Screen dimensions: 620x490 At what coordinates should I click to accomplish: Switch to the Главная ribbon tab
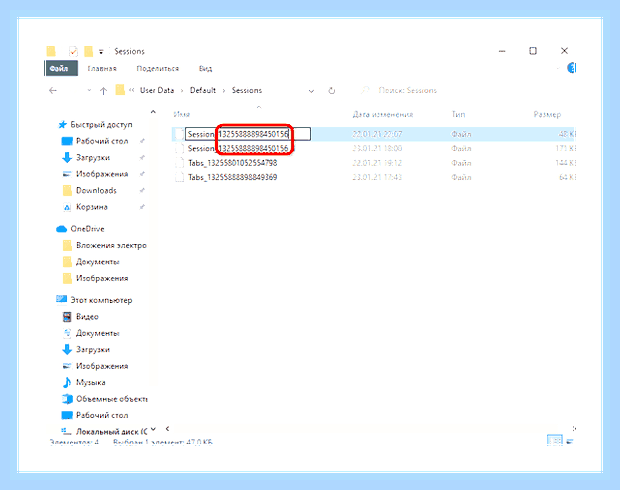point(102,68)
